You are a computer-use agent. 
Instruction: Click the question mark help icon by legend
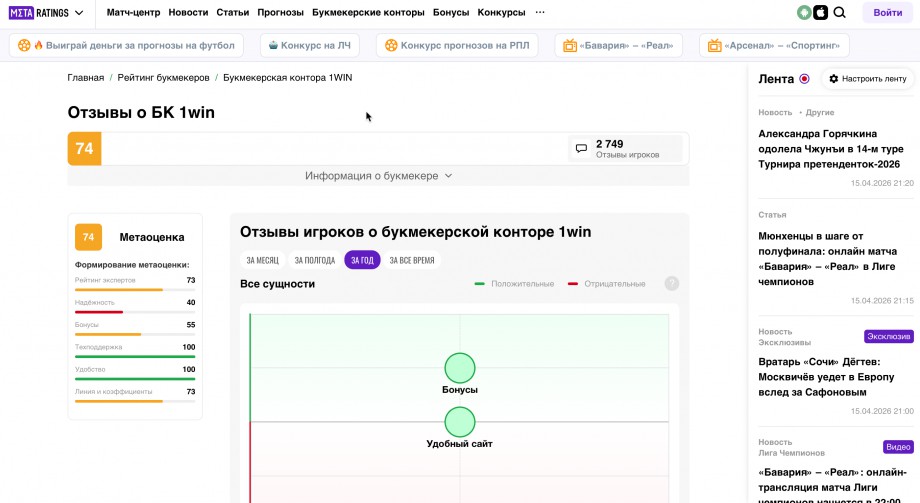coord(672,283)
